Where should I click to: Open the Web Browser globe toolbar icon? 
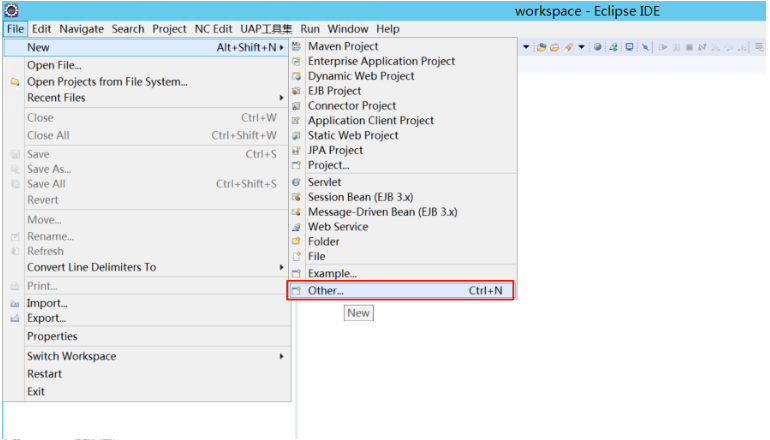click(x=598, y=47)
